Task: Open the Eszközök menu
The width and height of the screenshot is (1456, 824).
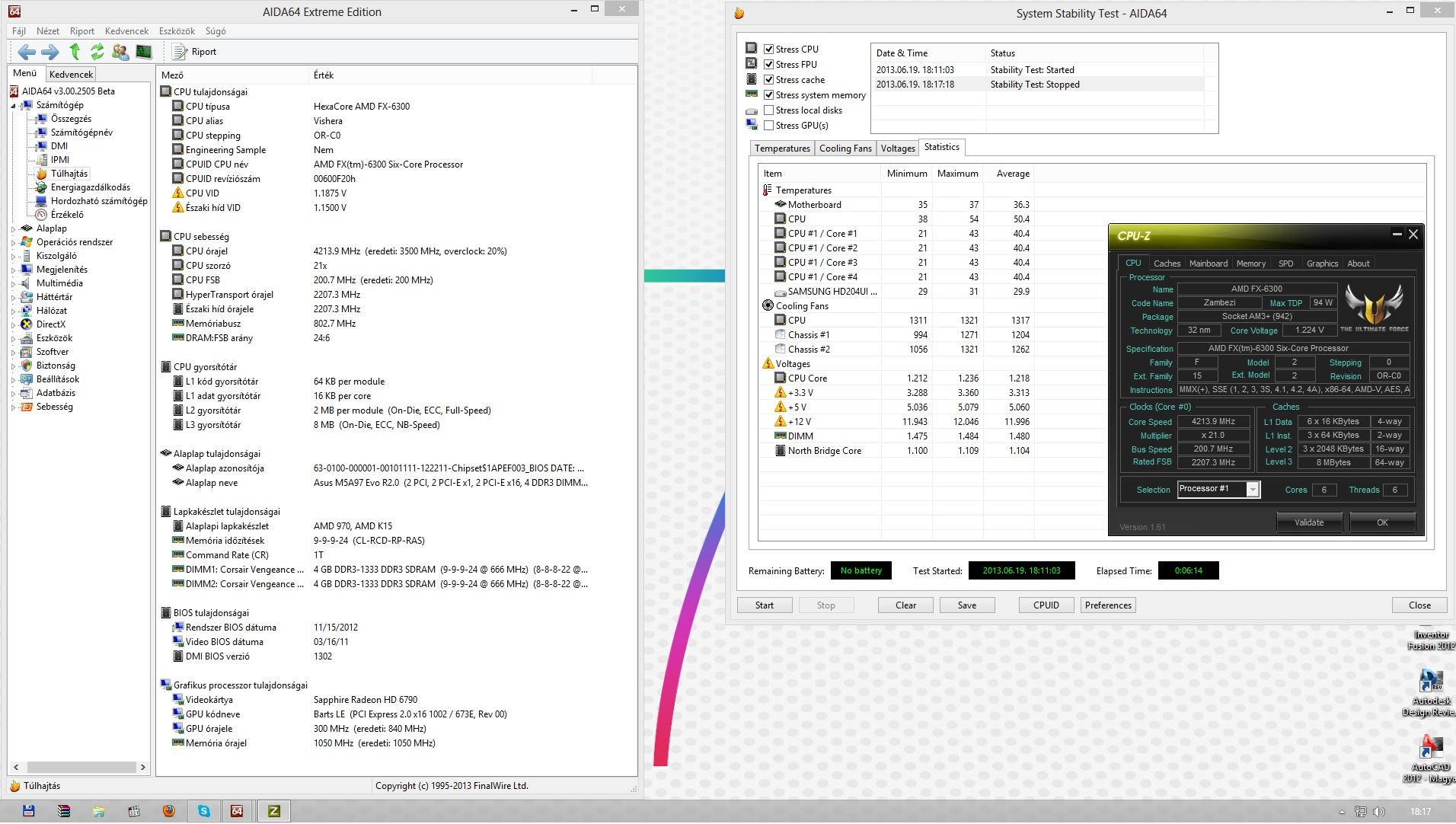Action: (x=177, y=31)
